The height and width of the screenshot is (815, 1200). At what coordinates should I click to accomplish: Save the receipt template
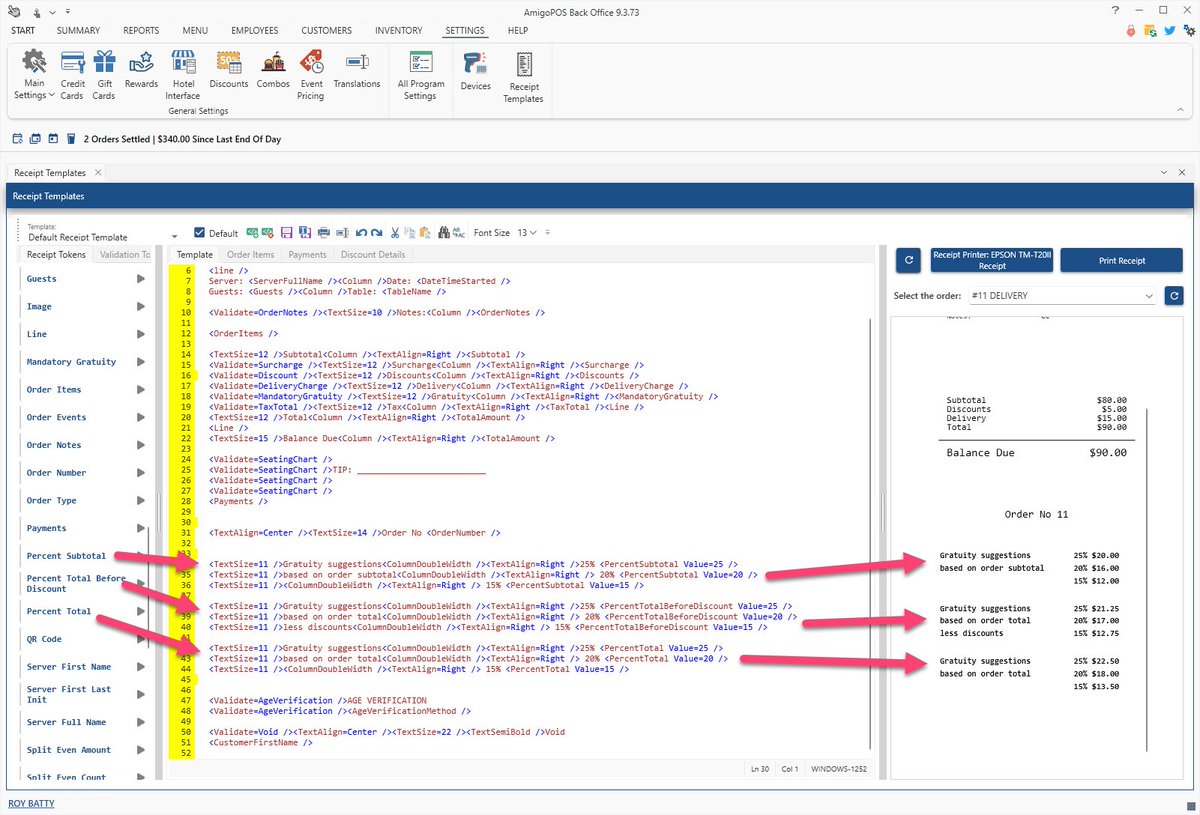(286, 233)
